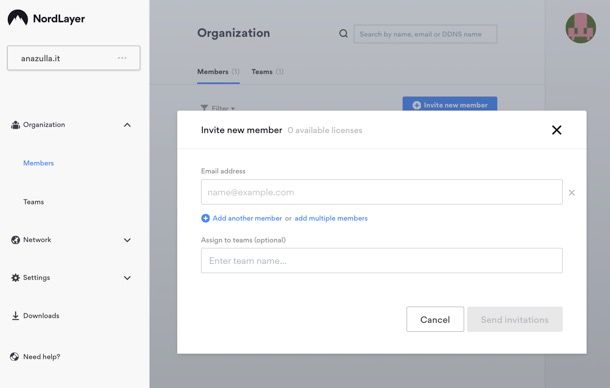This screenshot has height=388, width=610.
Task: Open Members in the sidebar
Action: pos(39,163)
